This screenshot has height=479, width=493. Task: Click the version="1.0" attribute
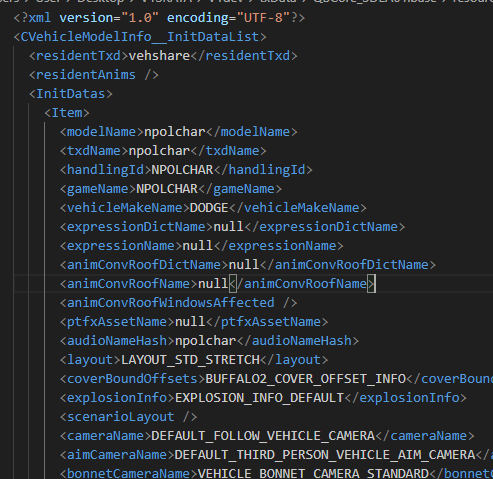(x=109, y=18)
